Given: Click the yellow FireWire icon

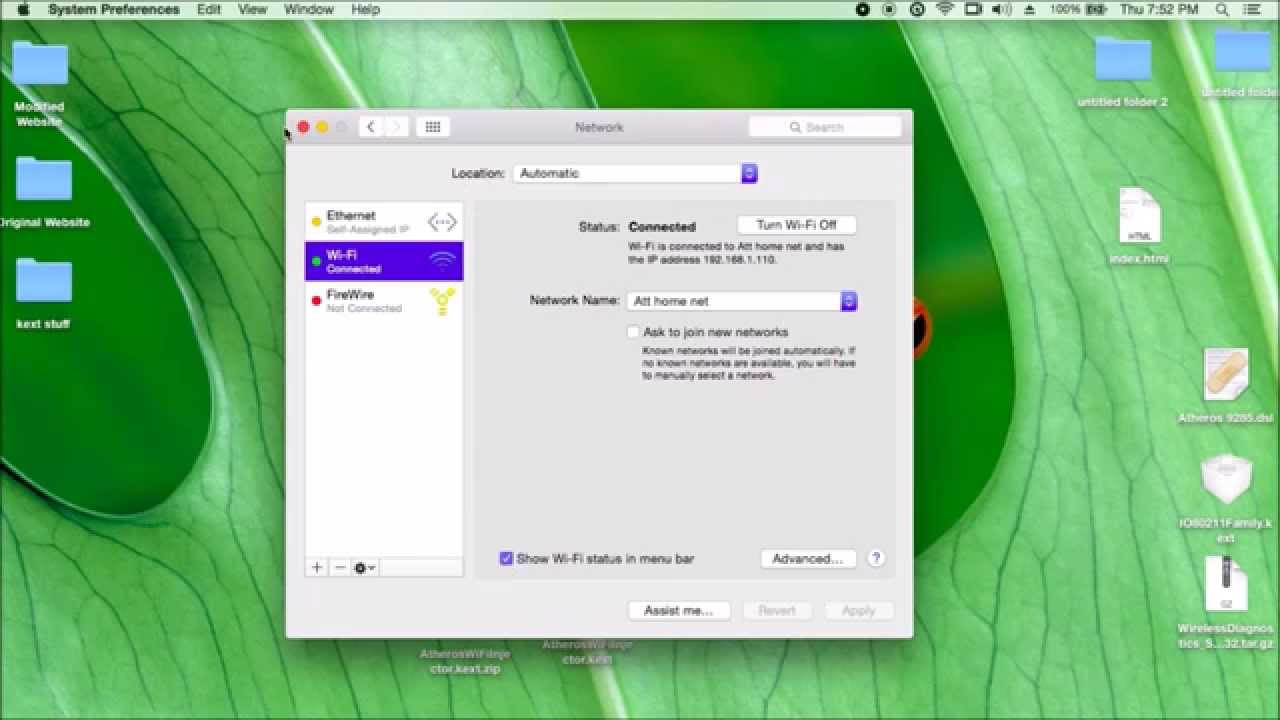Looking at the screenshot, I should click(x=442, y=301).
